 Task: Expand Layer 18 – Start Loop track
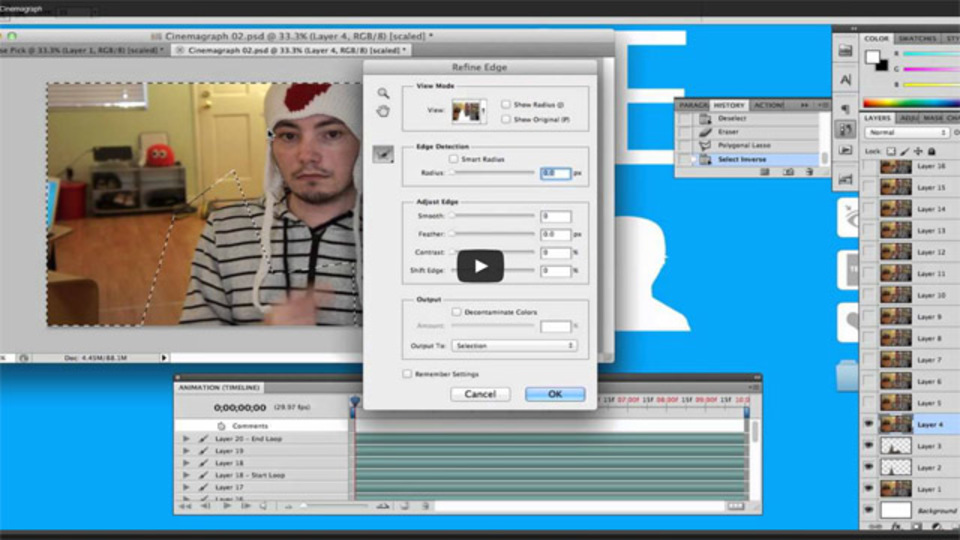point(186,476)
